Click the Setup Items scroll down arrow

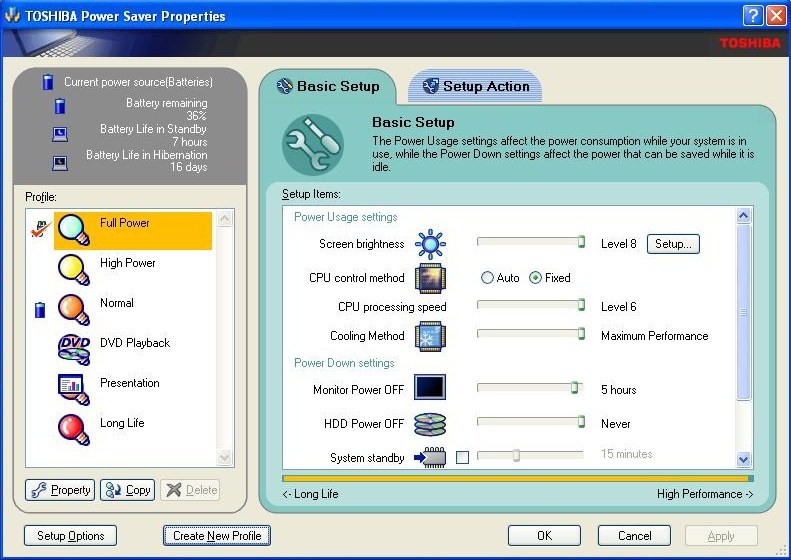[744, 460]
